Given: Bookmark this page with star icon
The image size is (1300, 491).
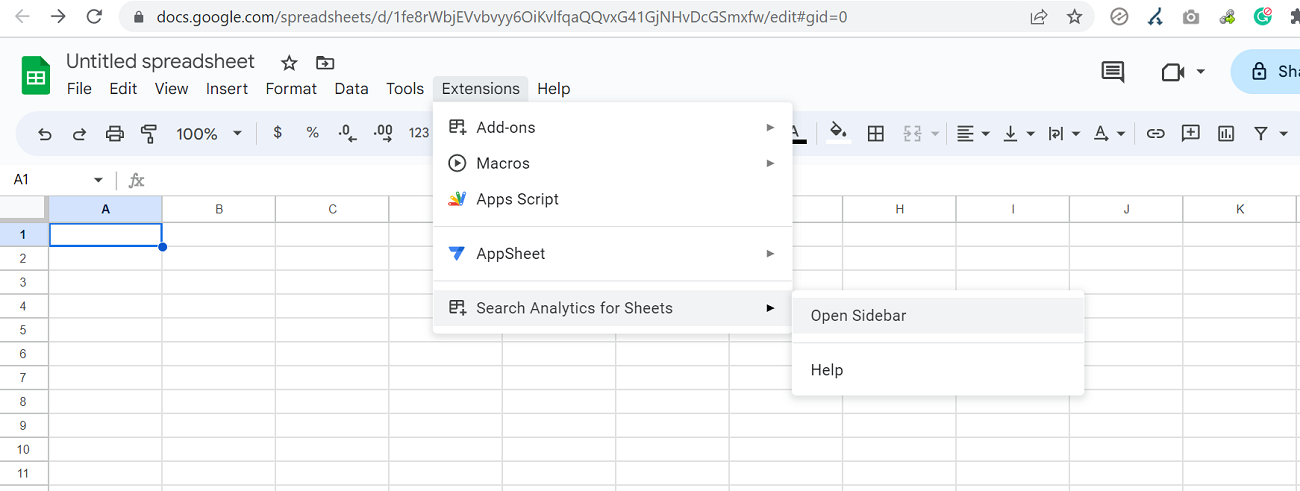Looking at the screenshot, I should [1075, 17].
